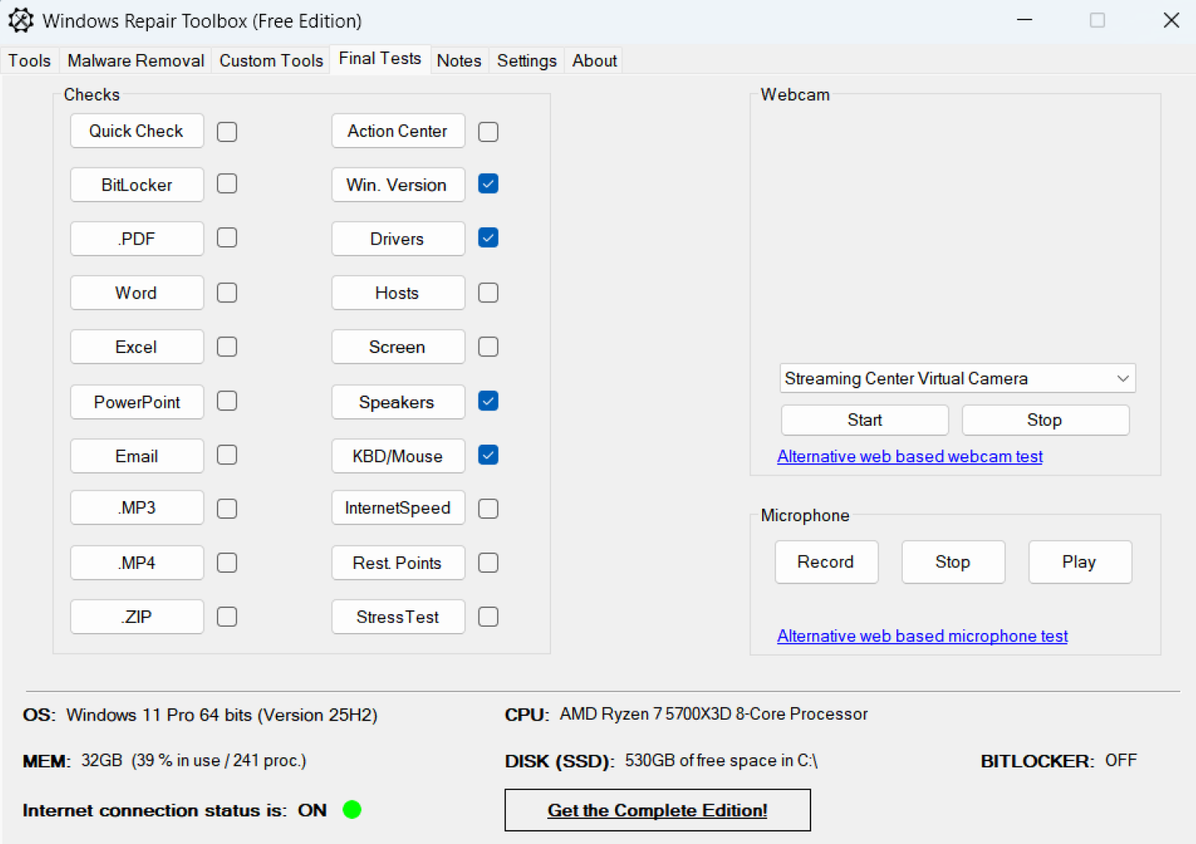The image size is (1196, 844).
Task: Click the .MP4 test button
Action: tap(137, 563)
